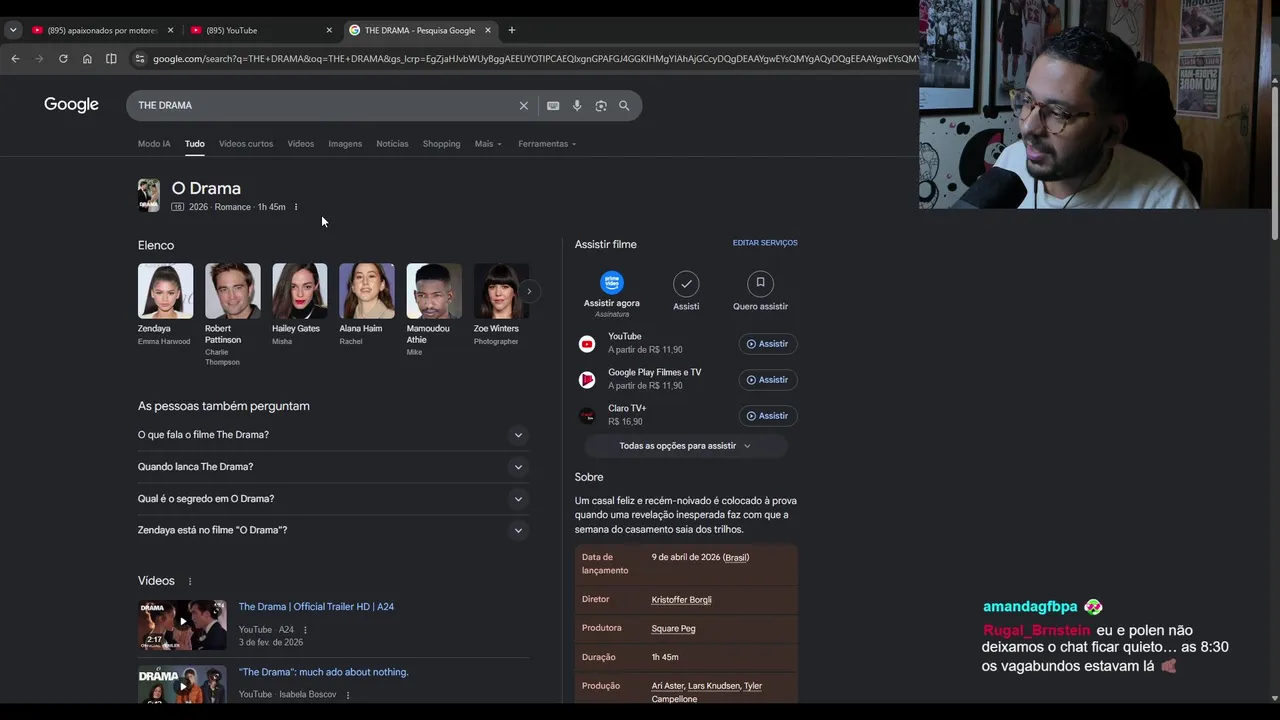Open more options beside movie runtime
This screenshot has height=720, width=1280.
coord(296,207)
